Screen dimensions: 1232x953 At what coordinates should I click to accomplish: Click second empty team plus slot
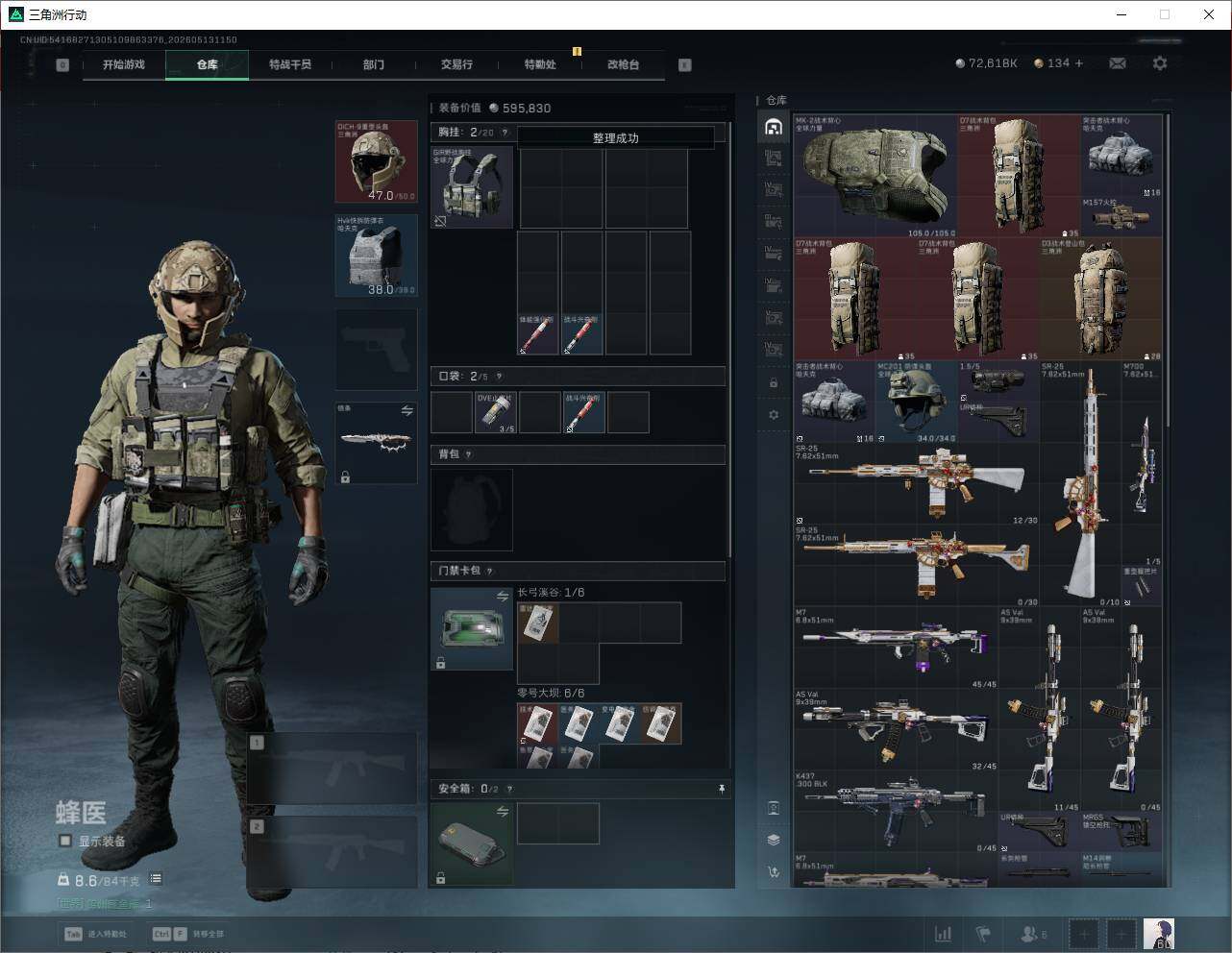(1121, 934)
